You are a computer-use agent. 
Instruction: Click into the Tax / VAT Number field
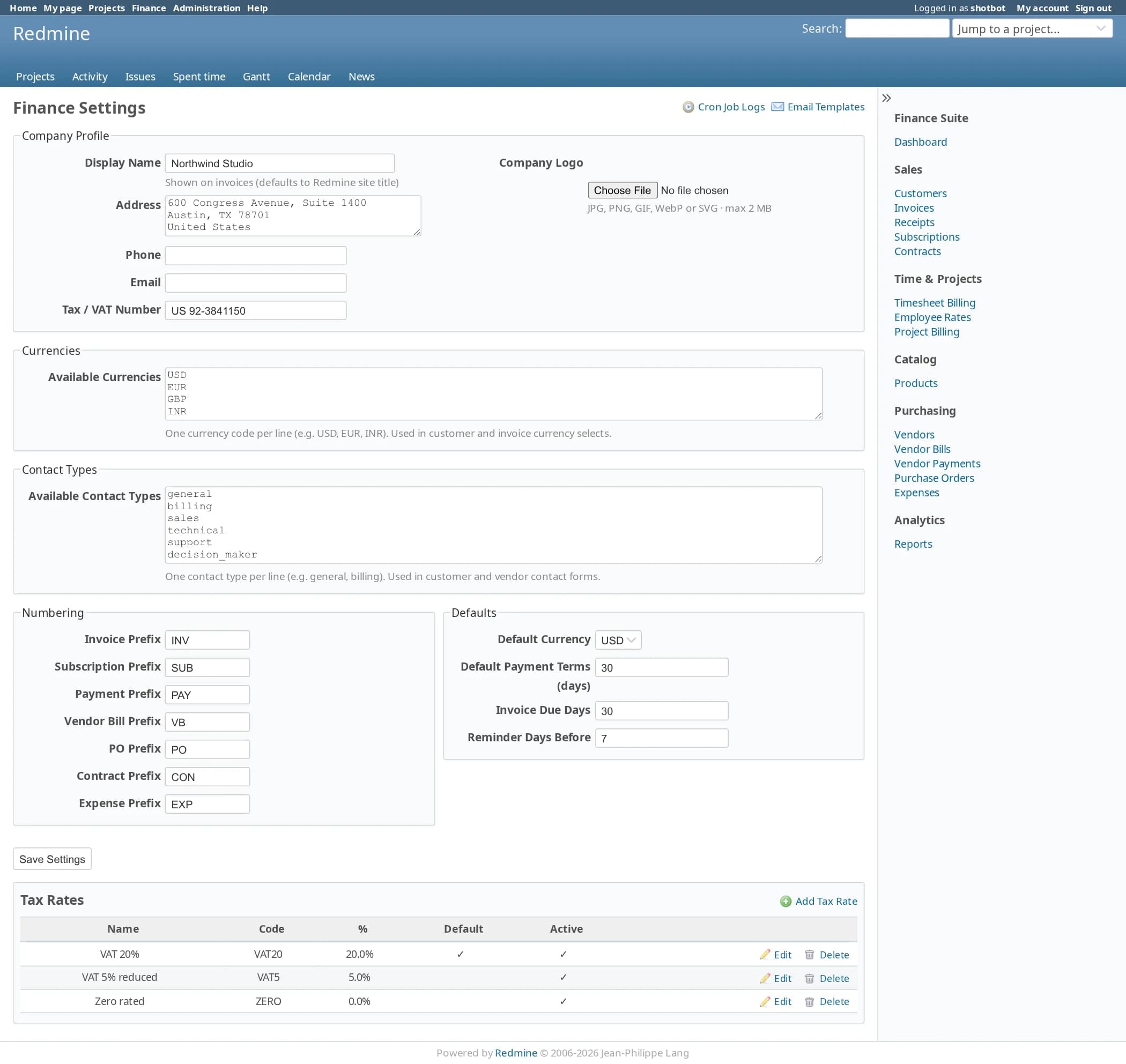[255, 311]
